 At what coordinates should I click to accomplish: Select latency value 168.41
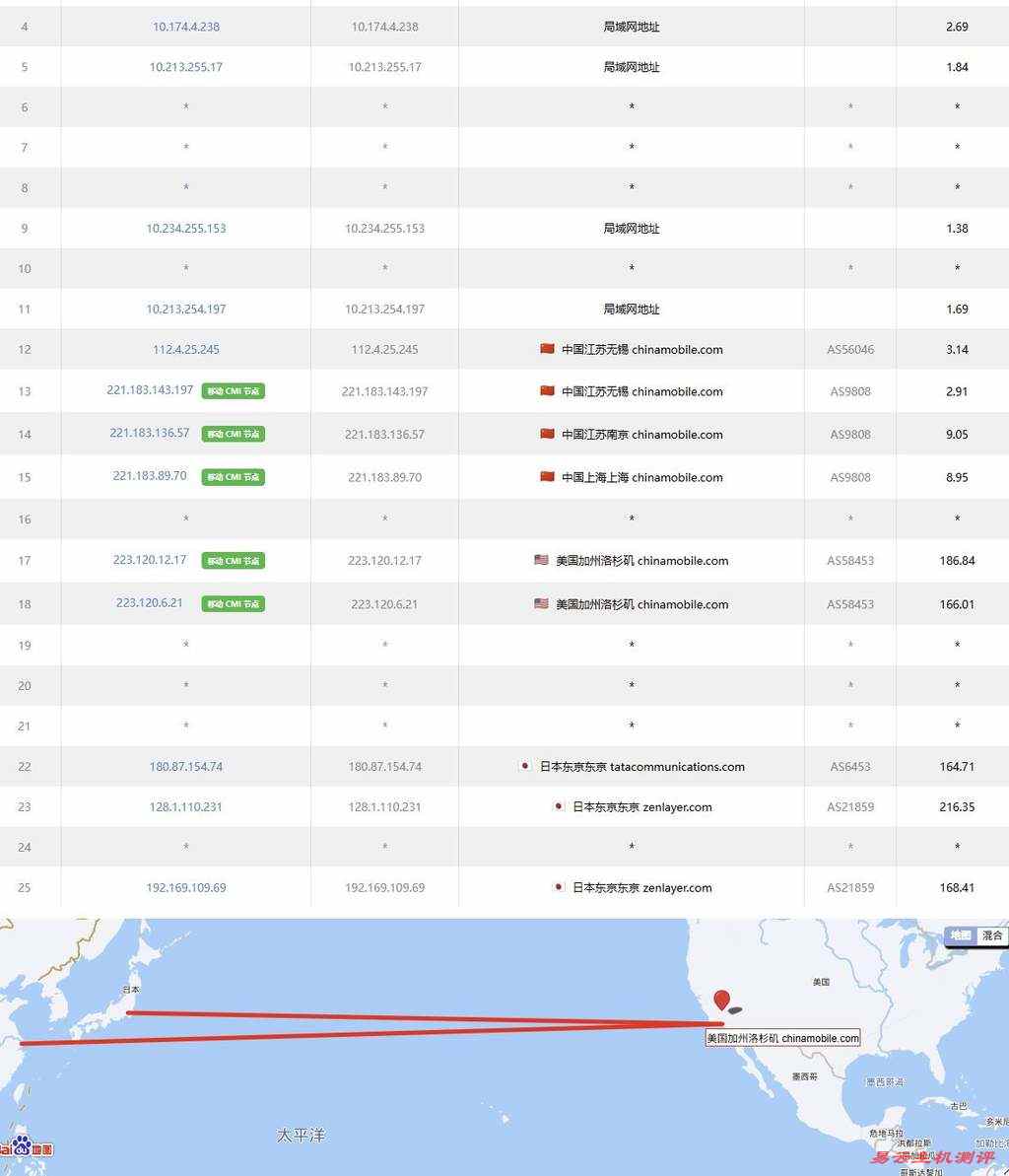point(958,887)
